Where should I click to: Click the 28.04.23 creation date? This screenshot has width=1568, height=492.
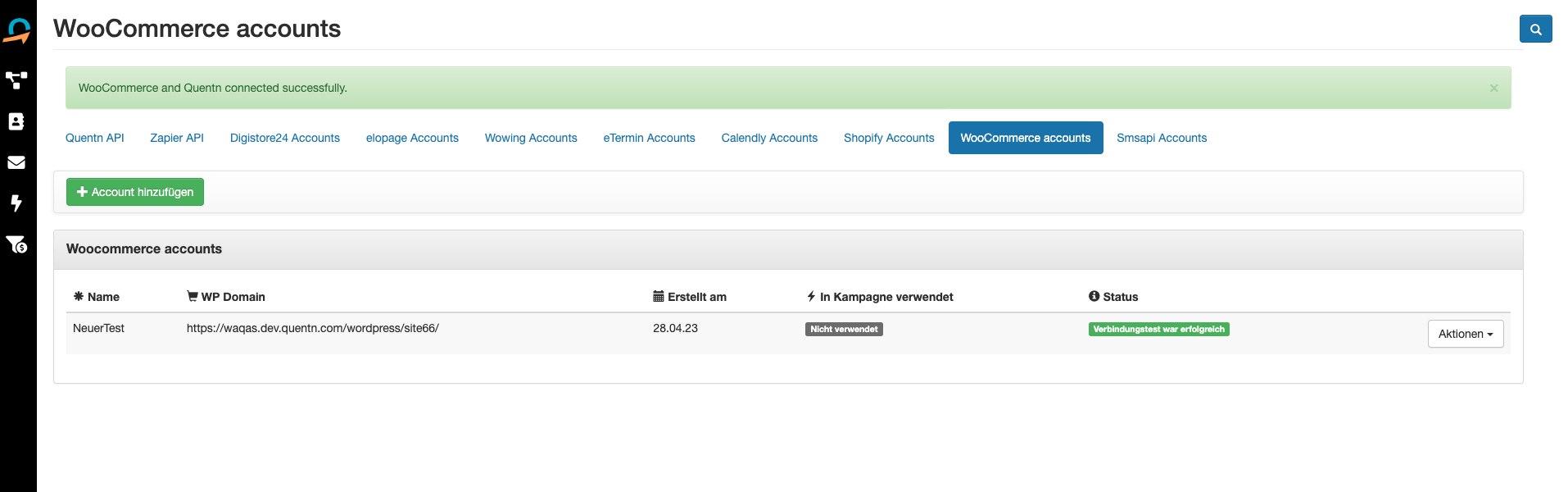(675, 328)
